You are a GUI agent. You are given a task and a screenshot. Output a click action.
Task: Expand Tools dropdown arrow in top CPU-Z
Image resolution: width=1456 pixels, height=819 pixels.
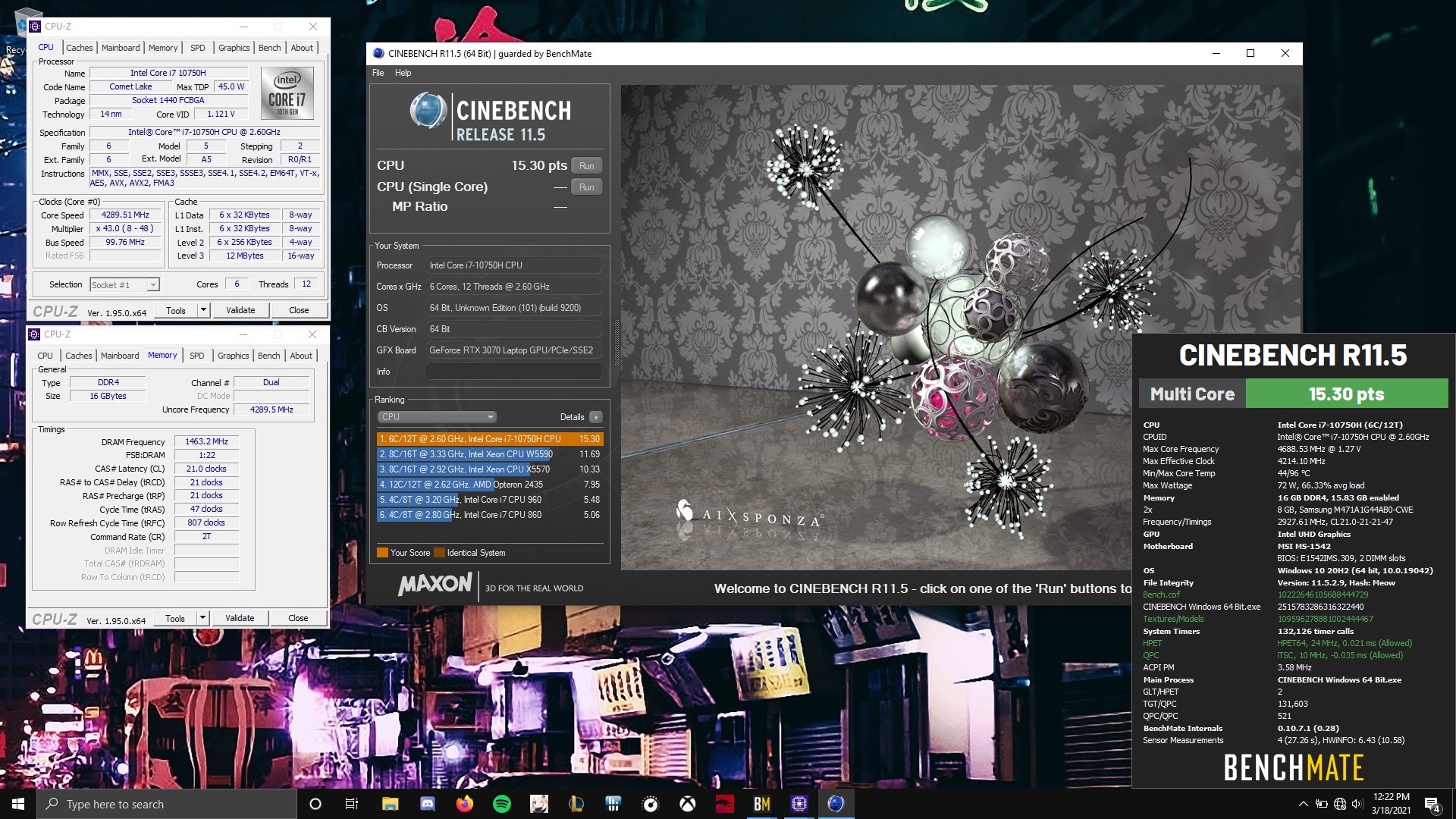pos(203,310)
